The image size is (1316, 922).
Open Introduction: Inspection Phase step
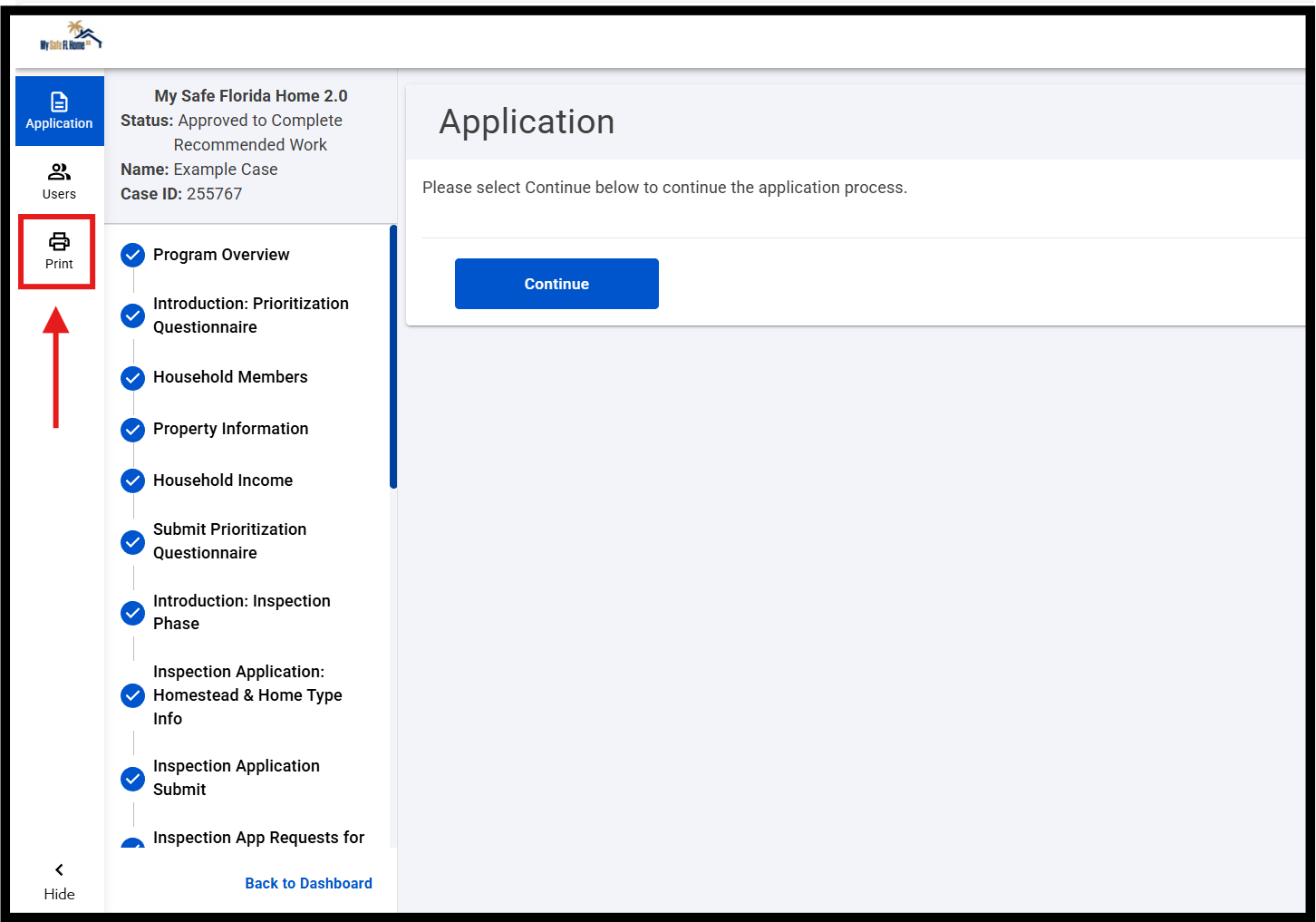tap(242, 612)
